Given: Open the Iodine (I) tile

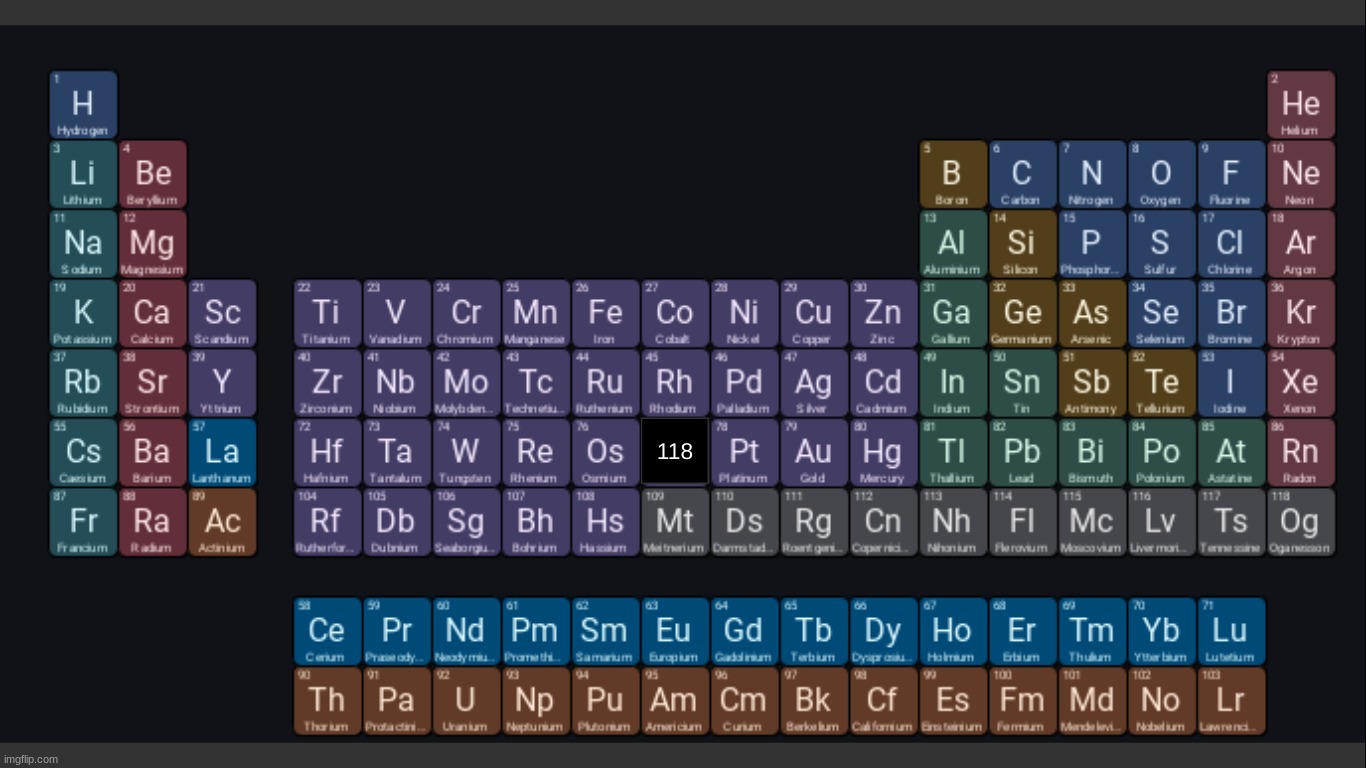Looking at the screenshot, I should 1231,382.
